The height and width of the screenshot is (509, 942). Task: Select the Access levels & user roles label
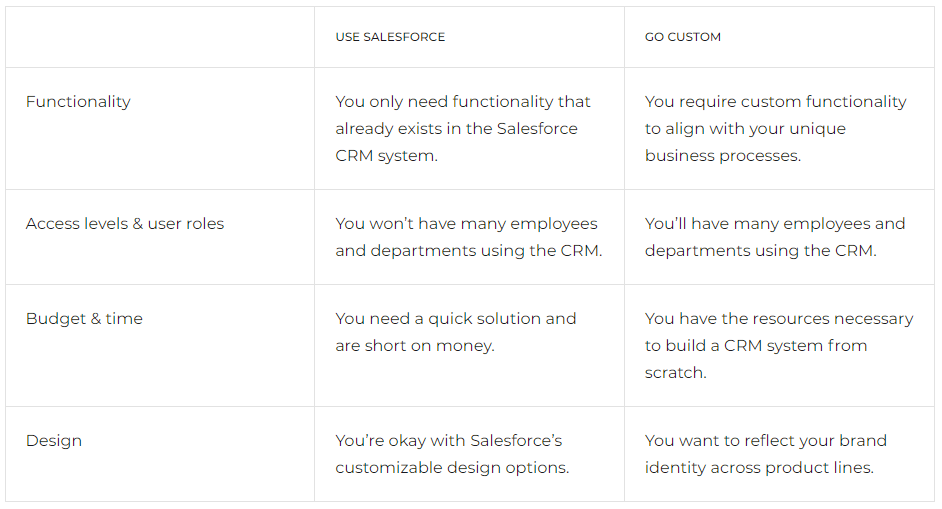coord(125,224)
